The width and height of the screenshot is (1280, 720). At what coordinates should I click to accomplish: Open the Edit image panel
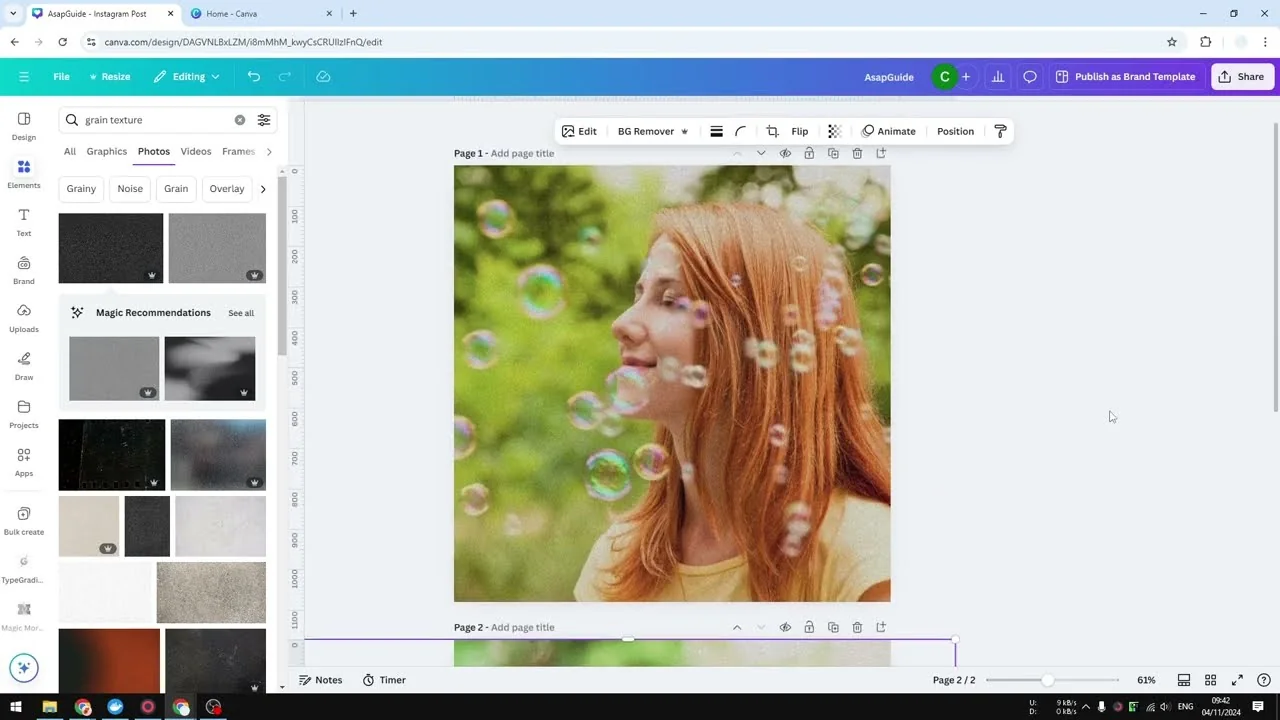(579, 131)
